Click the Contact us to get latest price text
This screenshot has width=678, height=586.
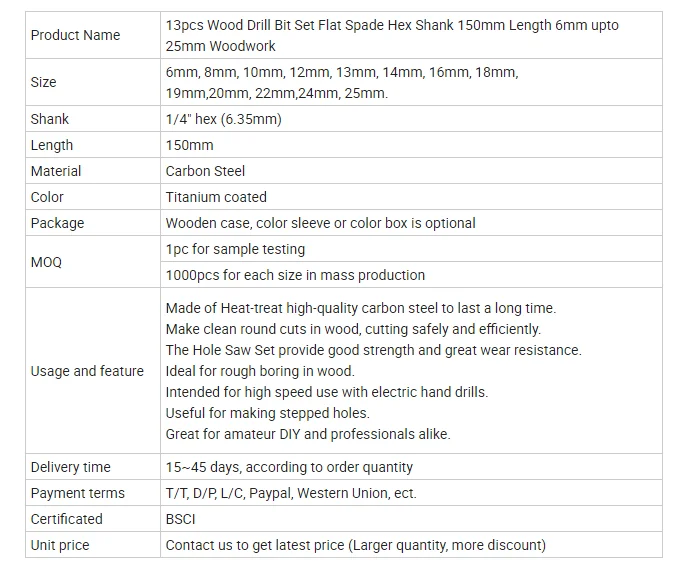tap(355, 545)
